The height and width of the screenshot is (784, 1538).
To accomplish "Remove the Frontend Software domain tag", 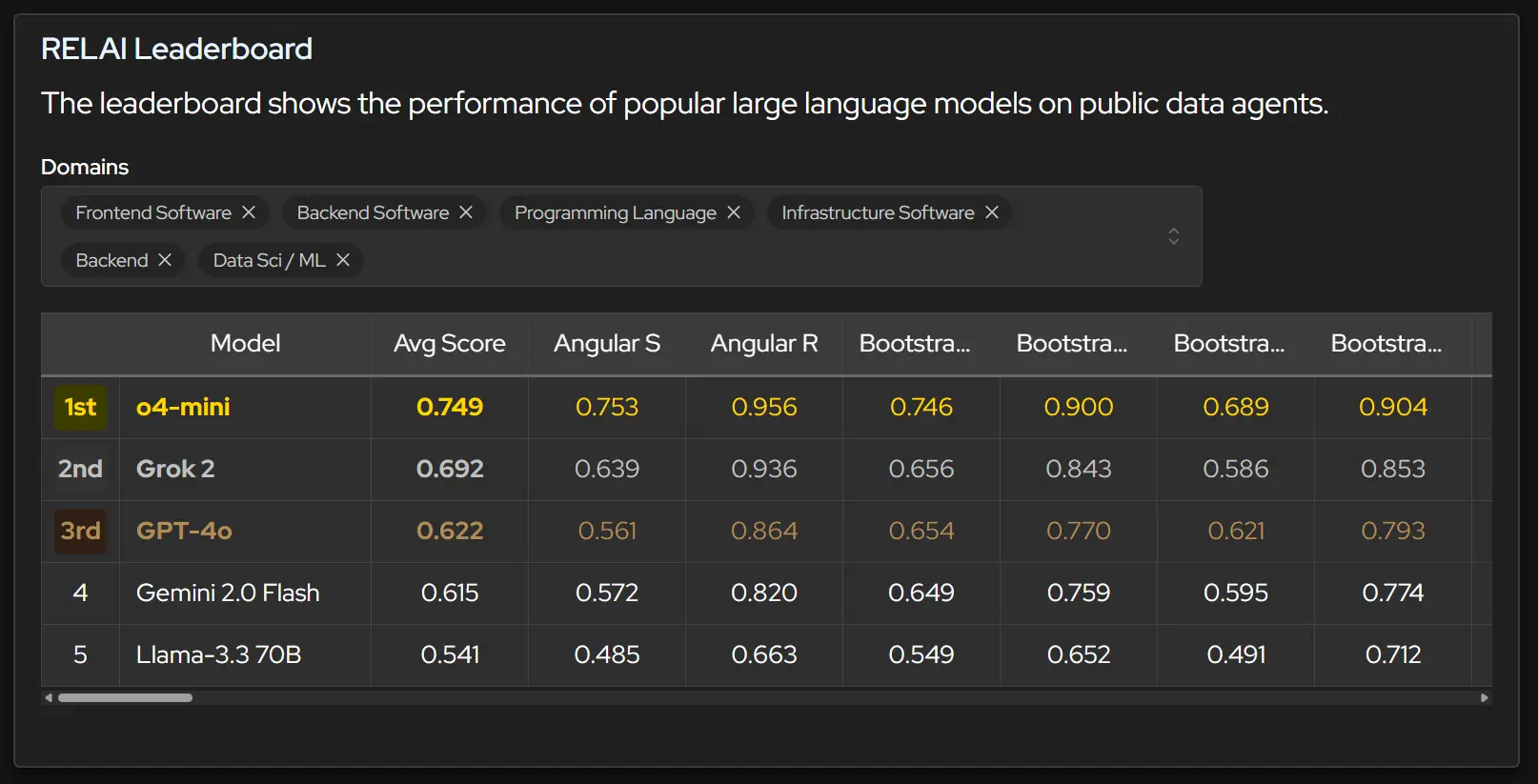I will click(x=249, y=212).
